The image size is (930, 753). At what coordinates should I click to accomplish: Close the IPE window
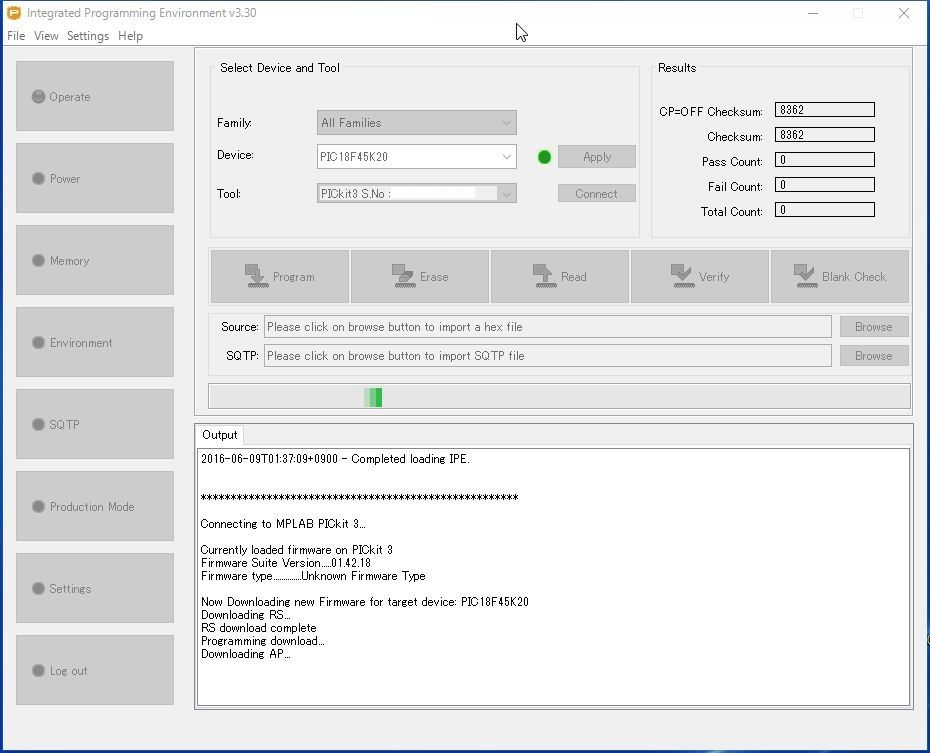pyautogui.click(x=903, y=13)
